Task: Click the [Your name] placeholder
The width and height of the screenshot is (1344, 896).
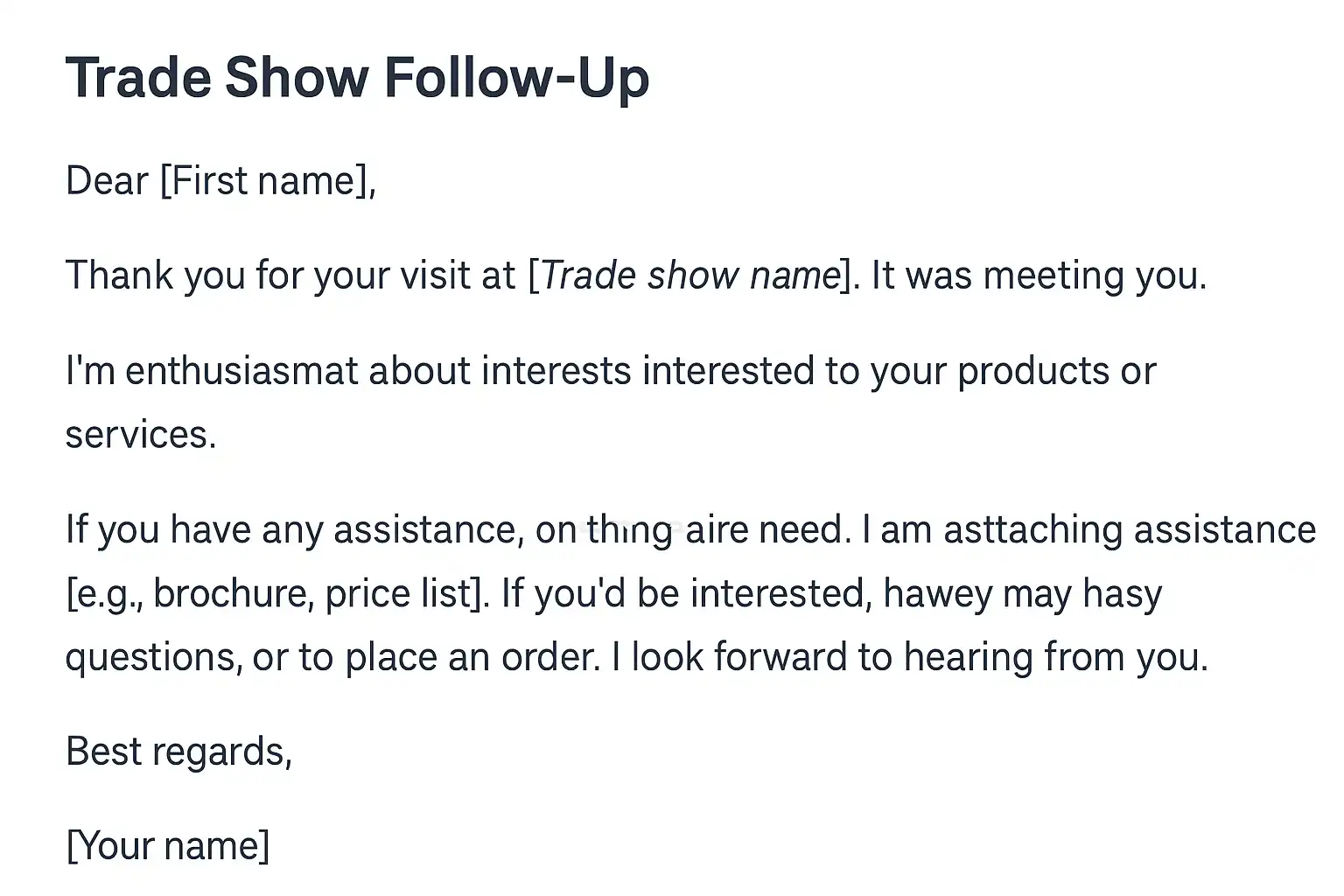Action: point(167,846)
